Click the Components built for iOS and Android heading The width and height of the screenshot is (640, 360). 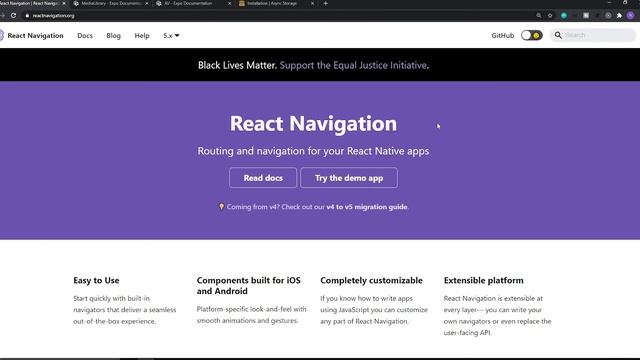(x=249, y=286)
